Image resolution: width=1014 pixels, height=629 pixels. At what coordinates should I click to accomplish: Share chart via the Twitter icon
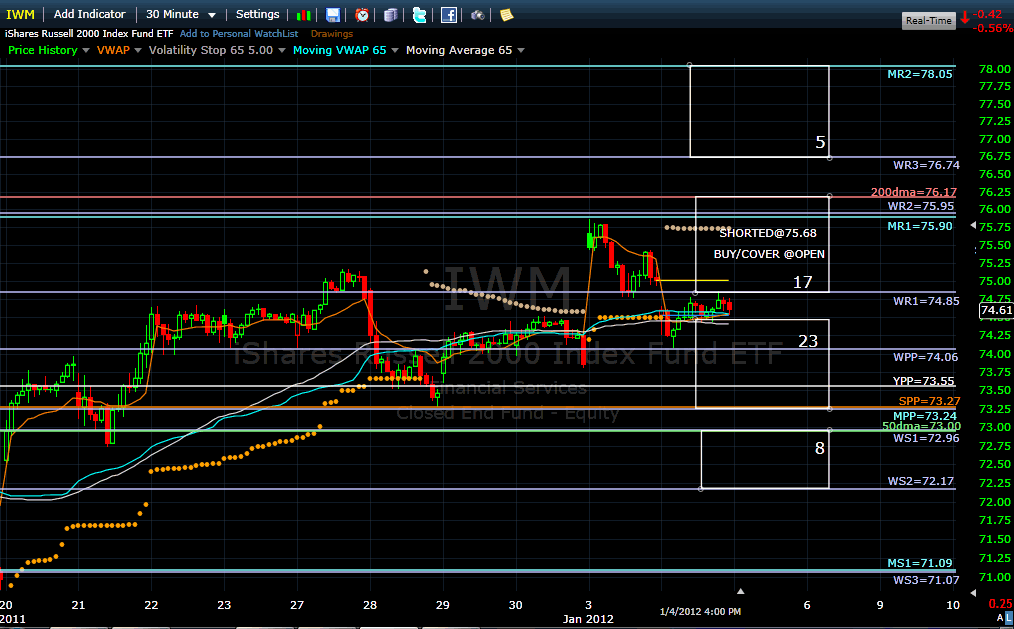420,15
